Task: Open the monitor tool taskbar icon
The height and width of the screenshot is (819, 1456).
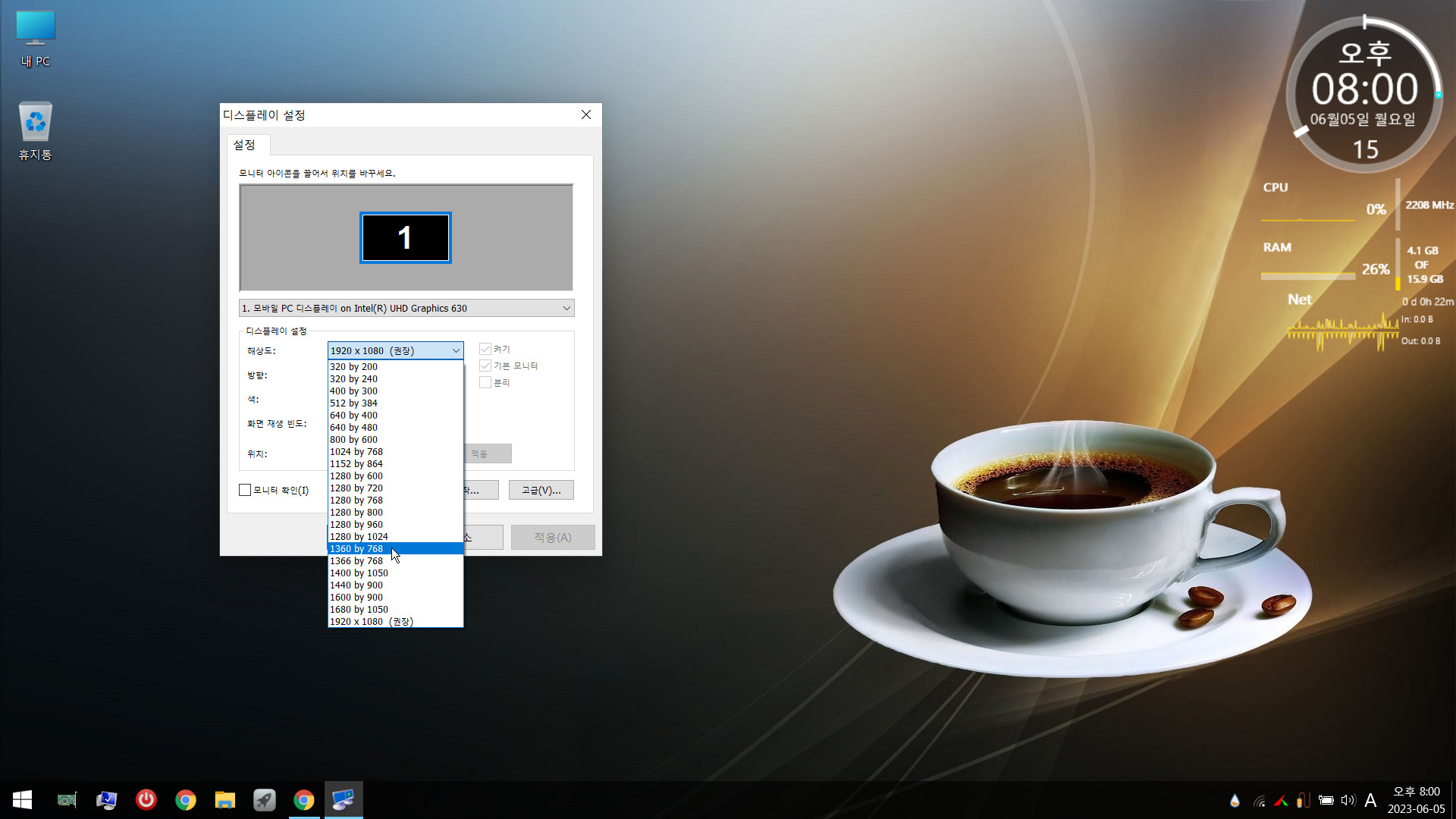Action: tap(107, 800)
